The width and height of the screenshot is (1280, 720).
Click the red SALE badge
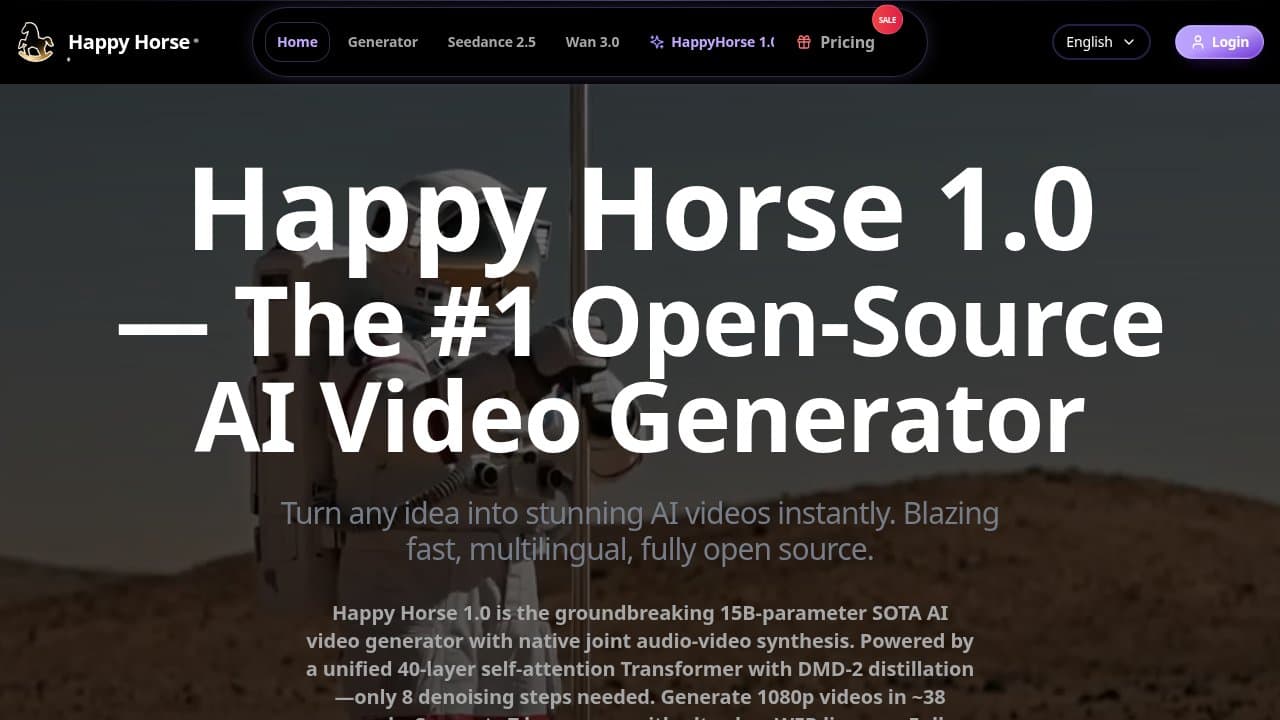pyautogui.click(x=887, y=19)
